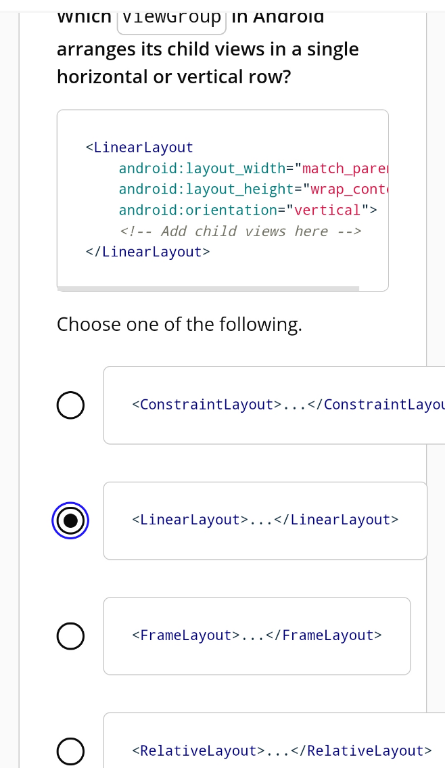445x768 pixels.
Task: Click the selected LinearLayout radio button
Action: point(70,521)
